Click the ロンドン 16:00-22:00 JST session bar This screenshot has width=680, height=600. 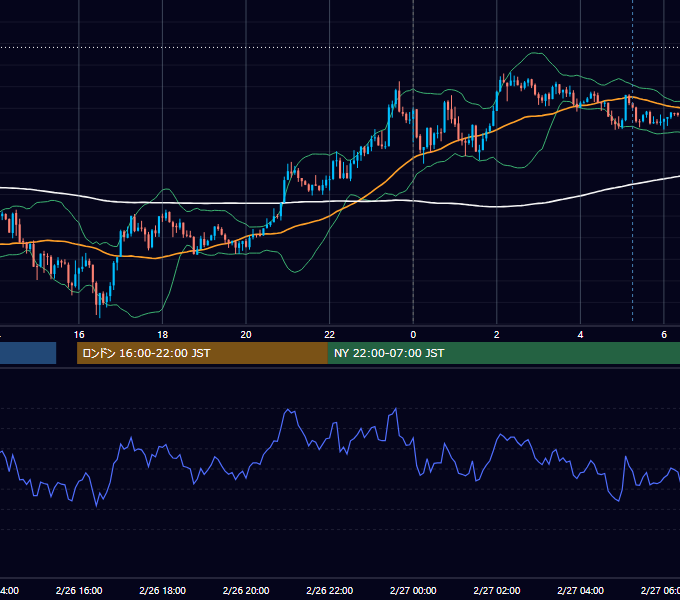click(x=202, y=353)
